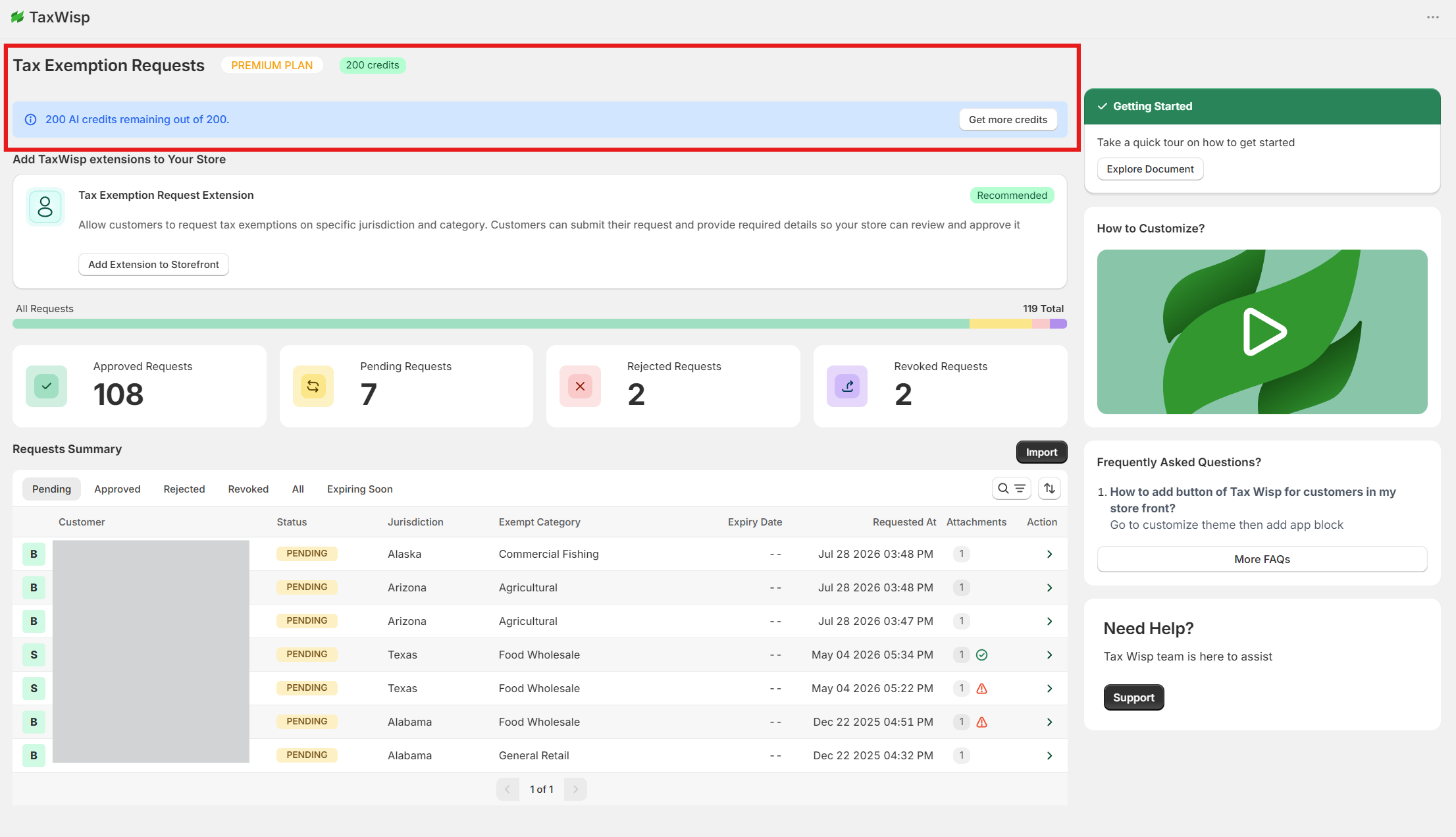Click the Status column header
This screenshot has height=837, width=1456.
[x=292, y=522]
